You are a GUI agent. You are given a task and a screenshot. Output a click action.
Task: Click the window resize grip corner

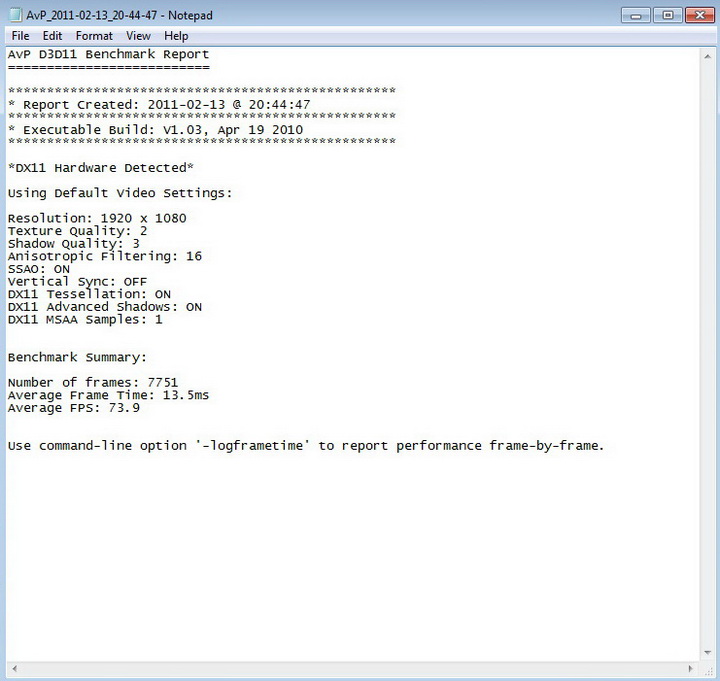[x=707, y=669]
